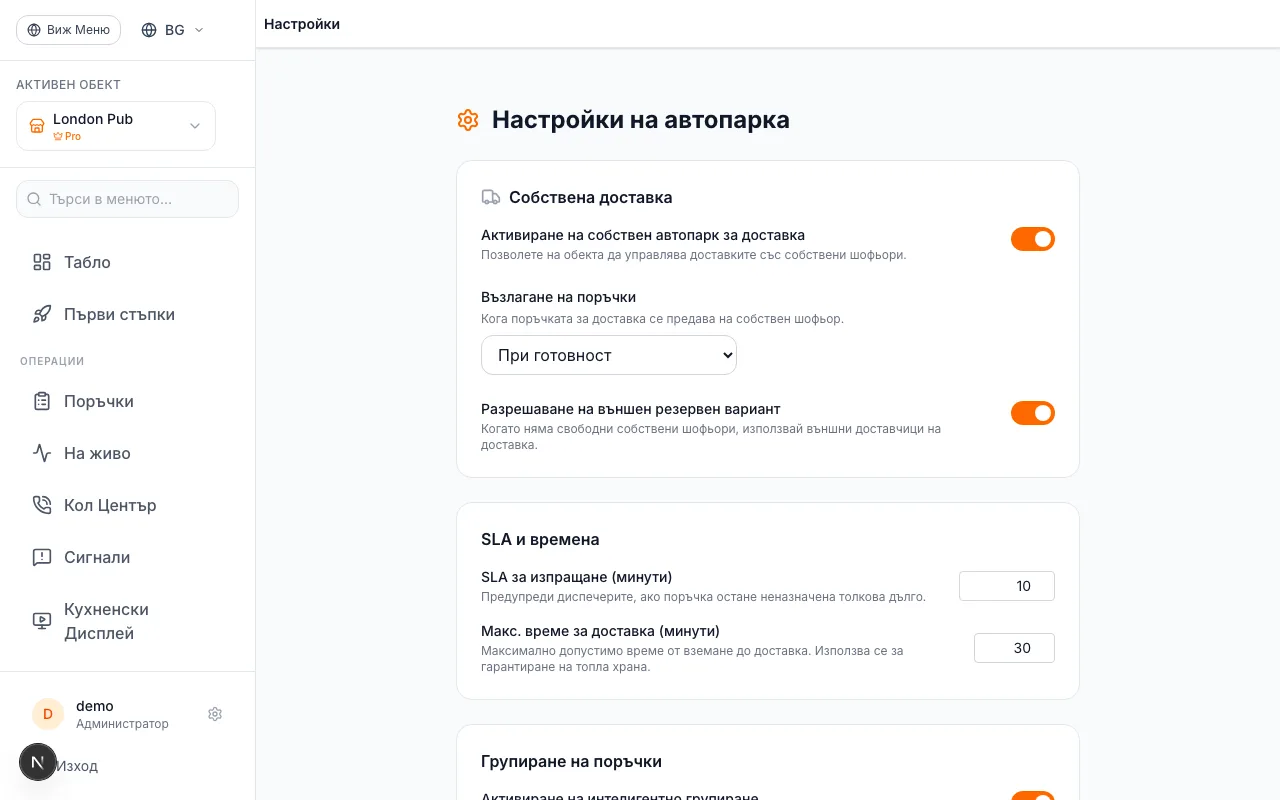Open the Сигнали menu item

127,557
